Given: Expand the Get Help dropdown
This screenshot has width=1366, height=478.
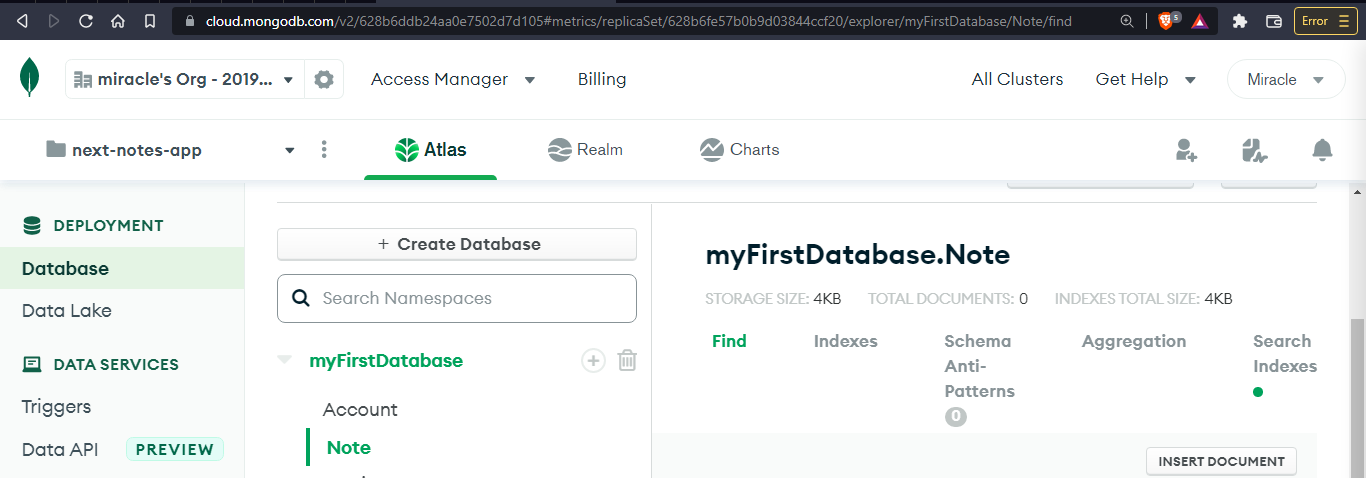Looking at the screenshot, I should point(1146,79).
